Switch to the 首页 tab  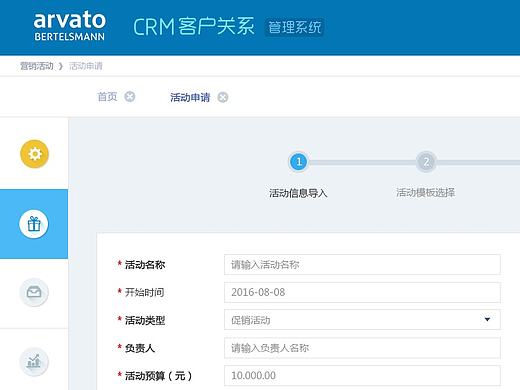click(x=107, y=97)
